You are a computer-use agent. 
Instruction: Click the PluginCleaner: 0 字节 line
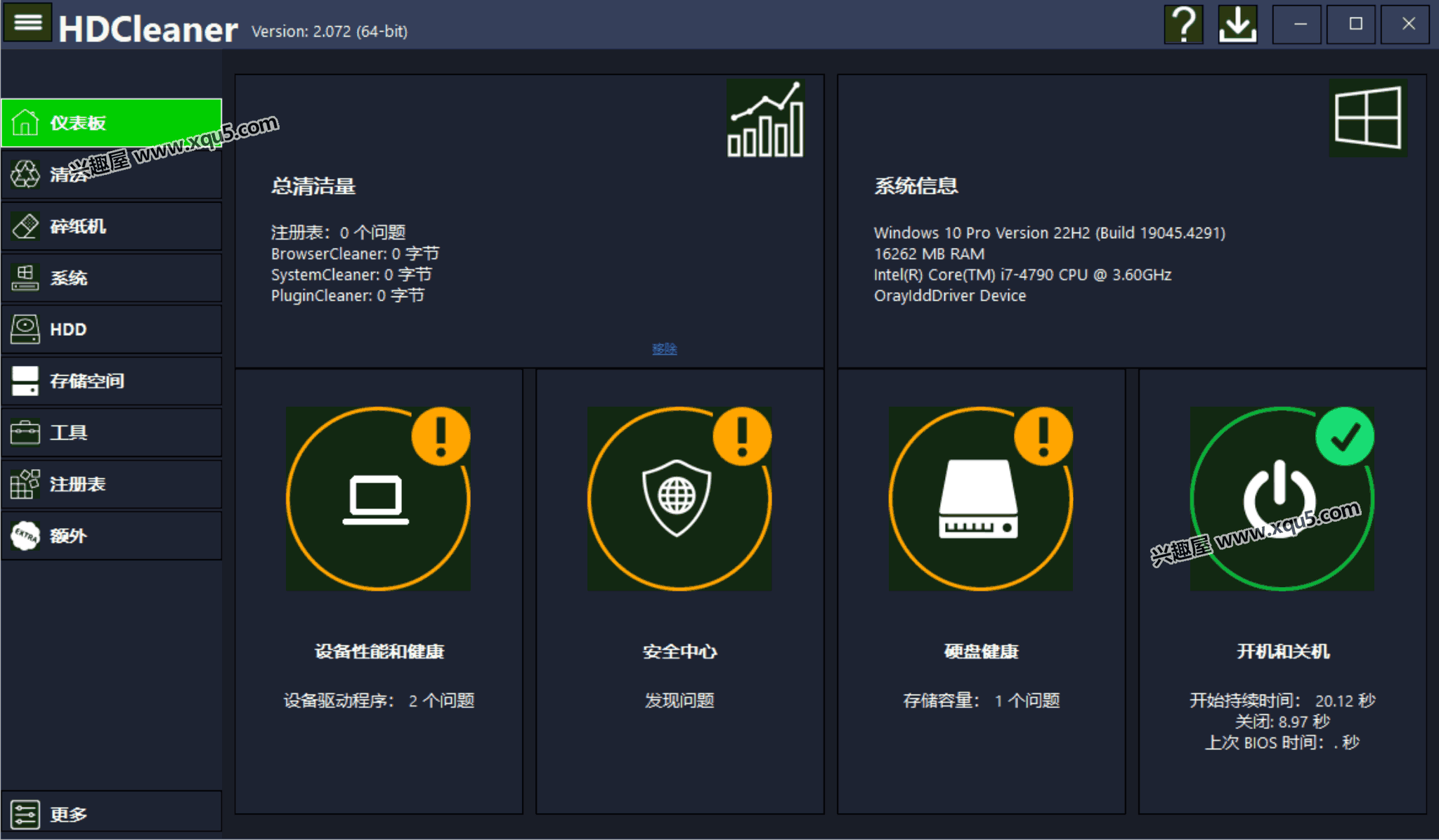click(348, 296)
